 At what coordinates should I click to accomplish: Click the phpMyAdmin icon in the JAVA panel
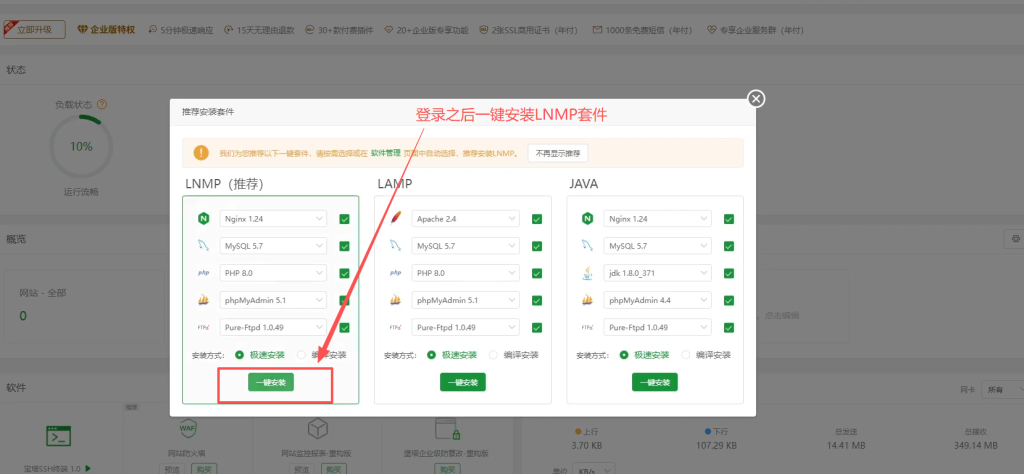(x=587, y=300)
